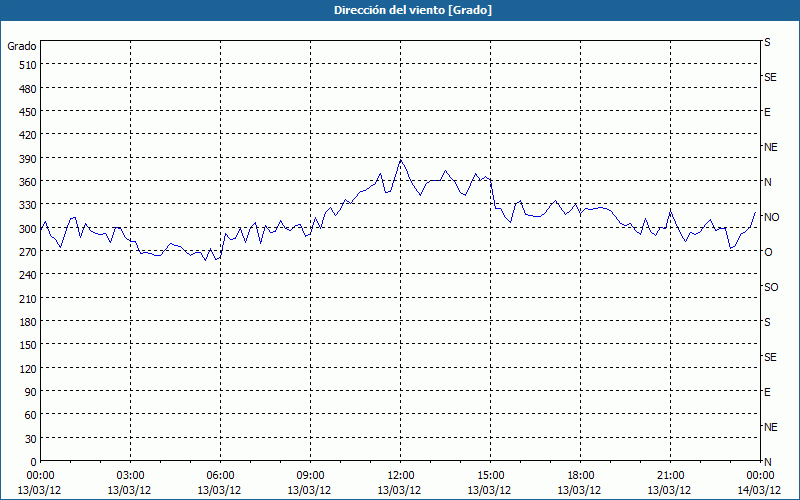Viewport: 800px width, 500px height.
Task: Click the 330 value on the left axis
Action: (28, 205)
